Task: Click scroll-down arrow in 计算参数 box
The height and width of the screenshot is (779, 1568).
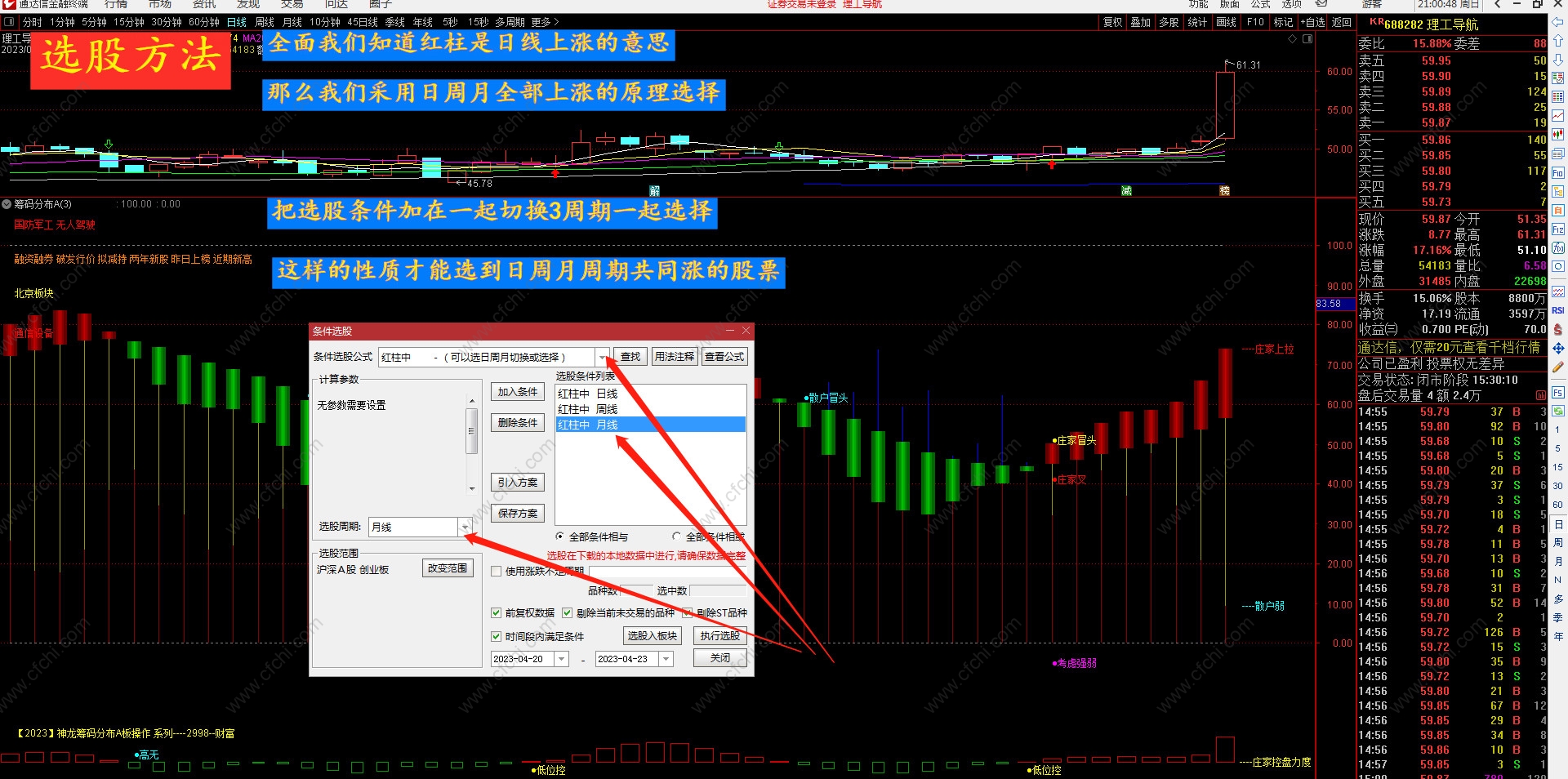Action: click(x=471, y=488)
